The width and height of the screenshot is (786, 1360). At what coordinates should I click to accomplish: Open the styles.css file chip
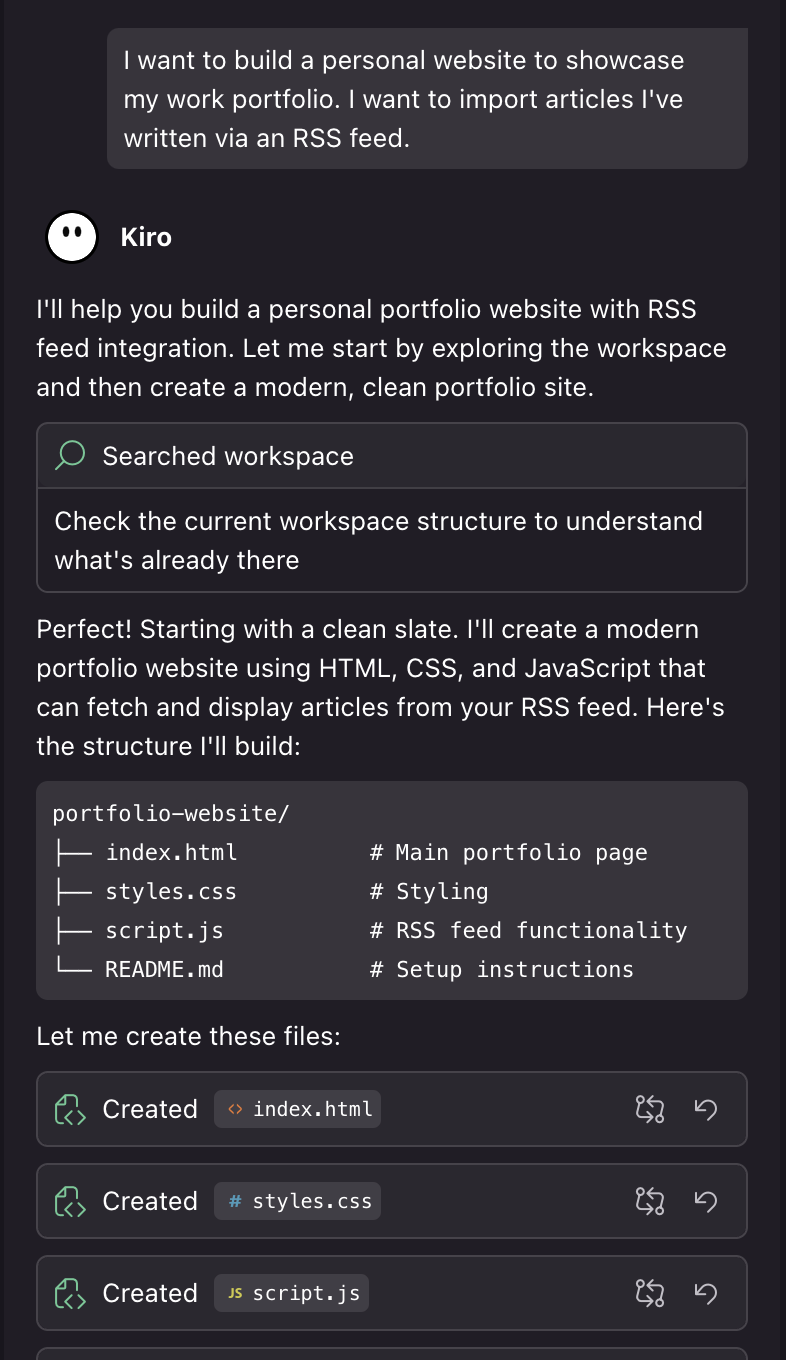tap(298, 1201)
